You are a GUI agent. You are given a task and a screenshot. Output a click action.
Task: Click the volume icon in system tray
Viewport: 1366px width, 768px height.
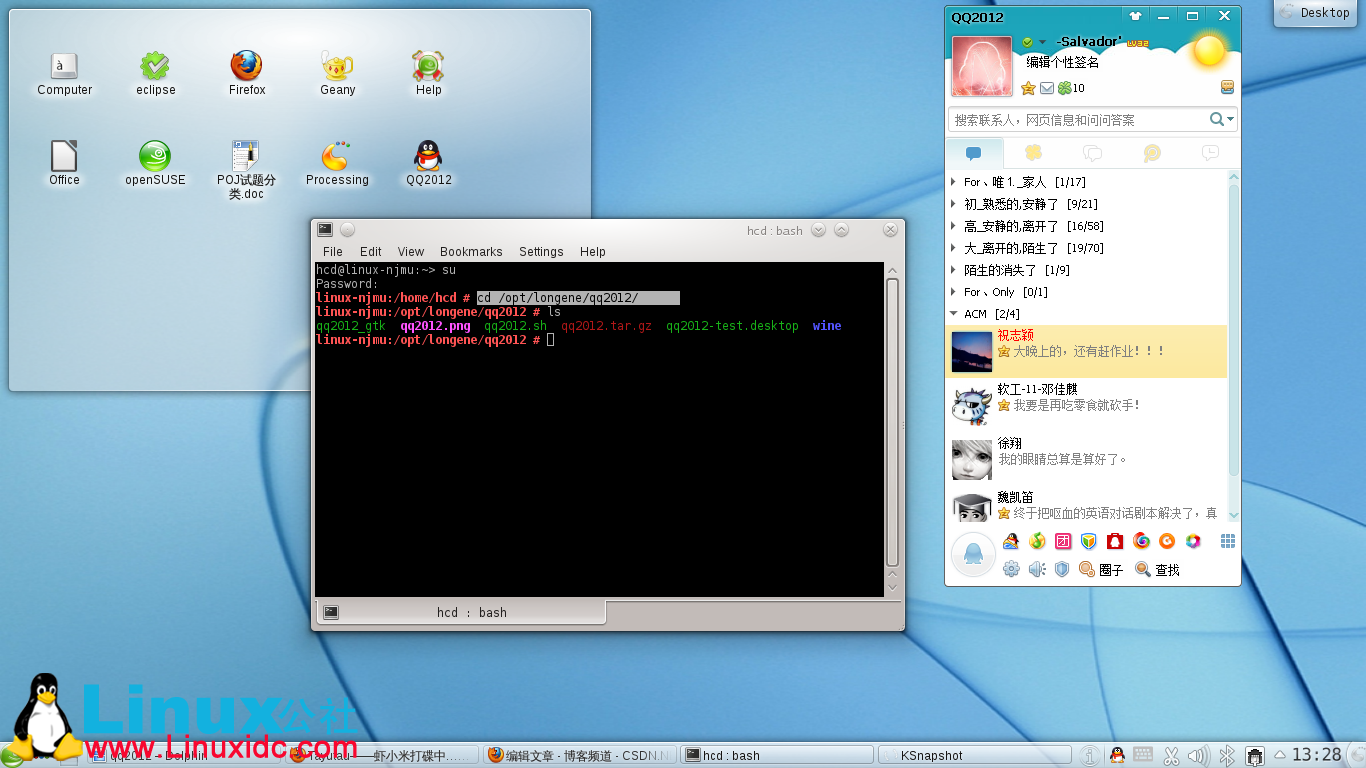pyautogui.click(x=1200, y=756)
